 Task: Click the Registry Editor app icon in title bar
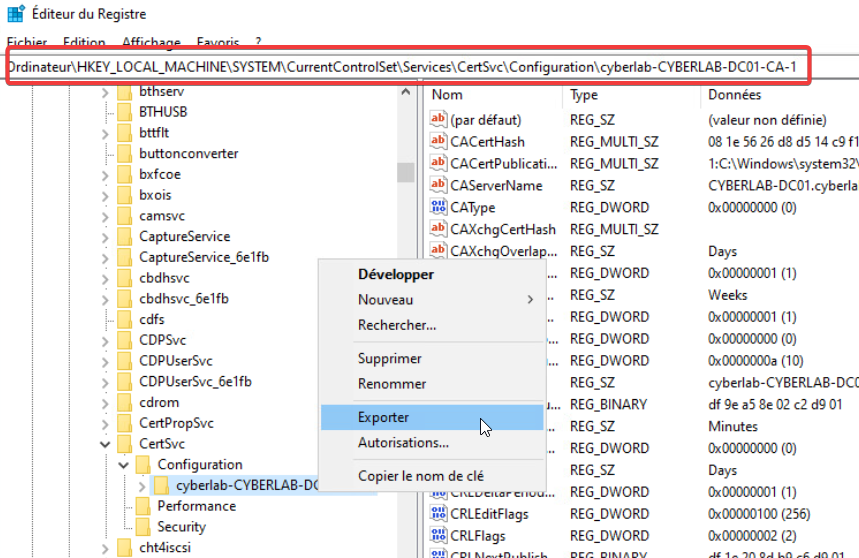pyautogui.click(x=16, y=14)
